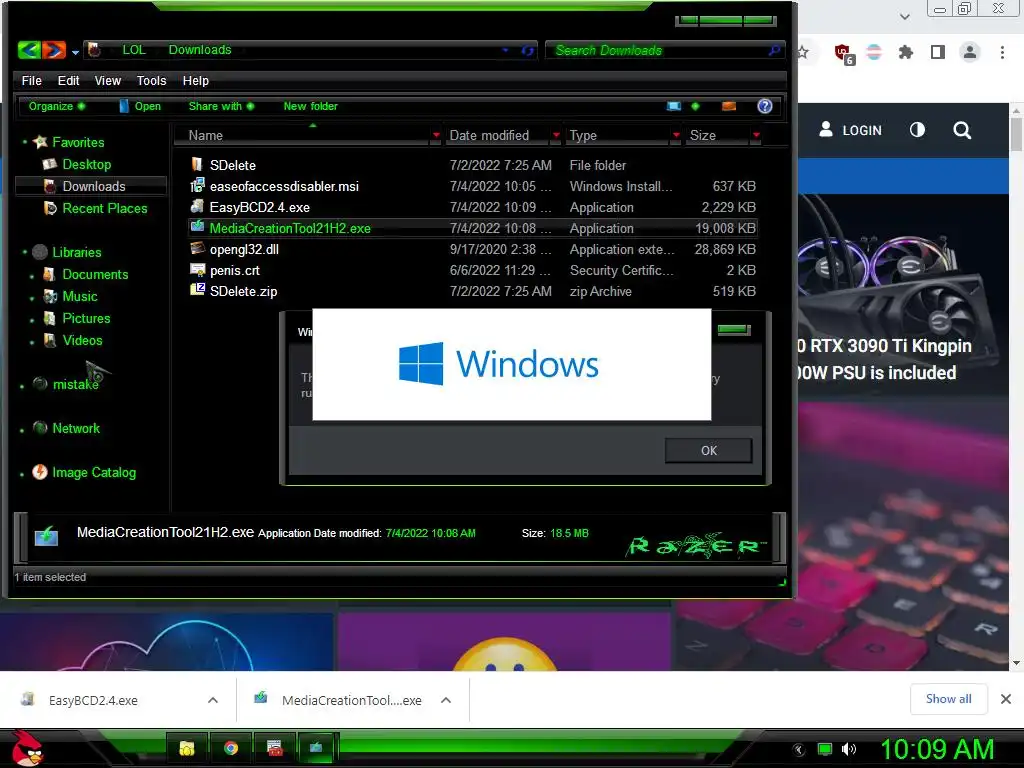This screenshot has height=768, width=1024.
Task: Open the address bar history dropdown arrow
Action: coord(505,50)
